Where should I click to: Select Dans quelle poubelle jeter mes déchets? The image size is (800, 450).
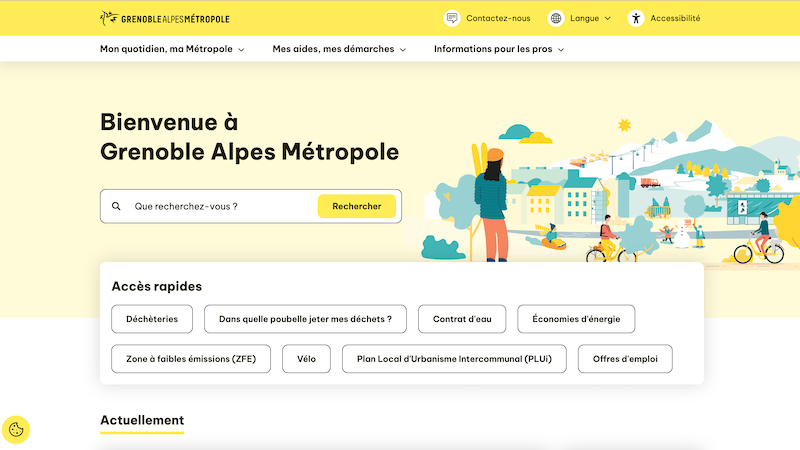click(305, 319)
